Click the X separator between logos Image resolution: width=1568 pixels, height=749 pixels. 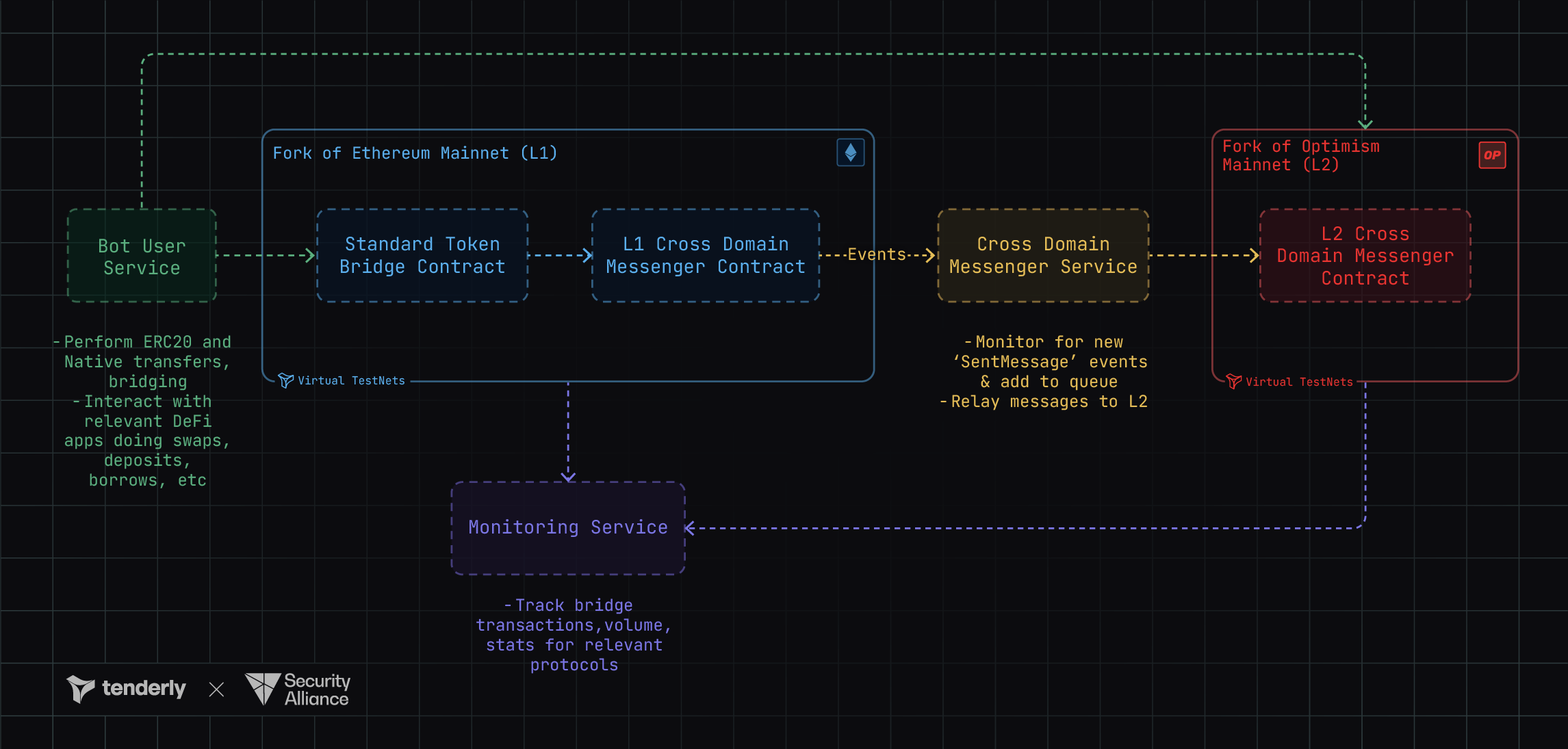(216, 689)
